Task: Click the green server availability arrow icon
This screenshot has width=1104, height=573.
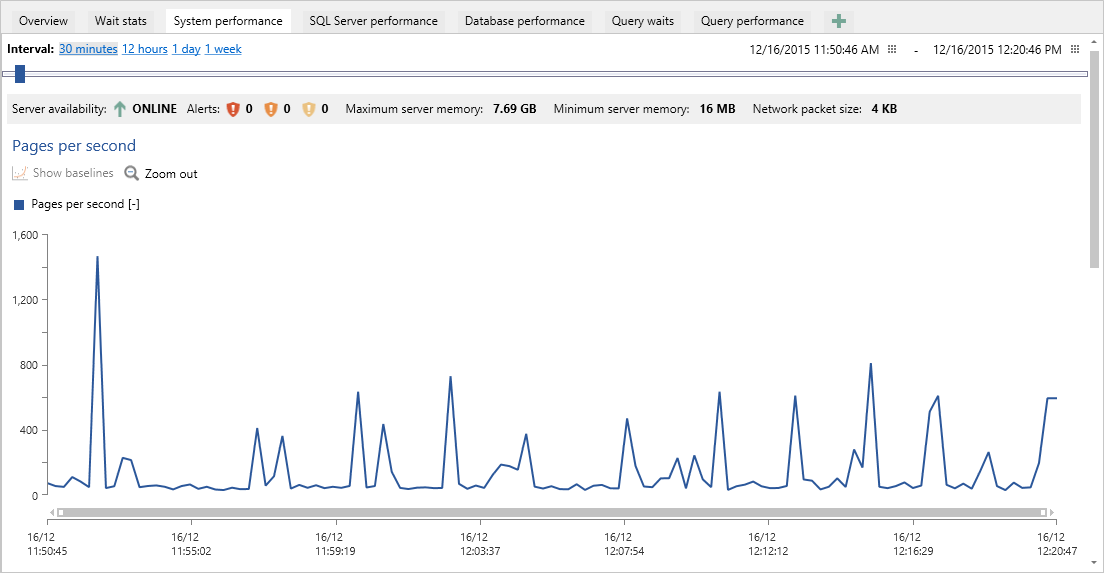Action: tap(120, 109)
